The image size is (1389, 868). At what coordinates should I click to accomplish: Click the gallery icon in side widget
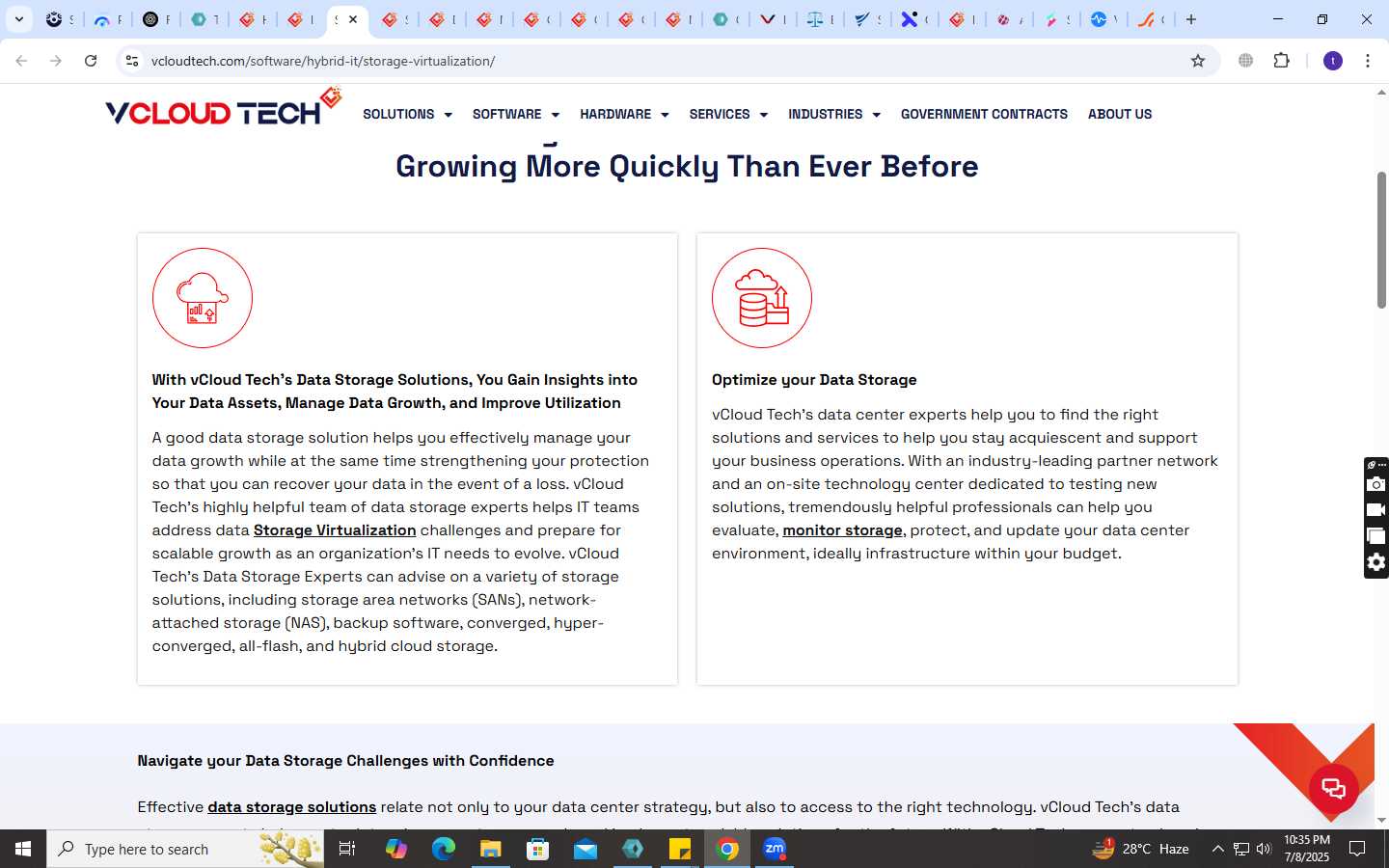(1376, 536)
